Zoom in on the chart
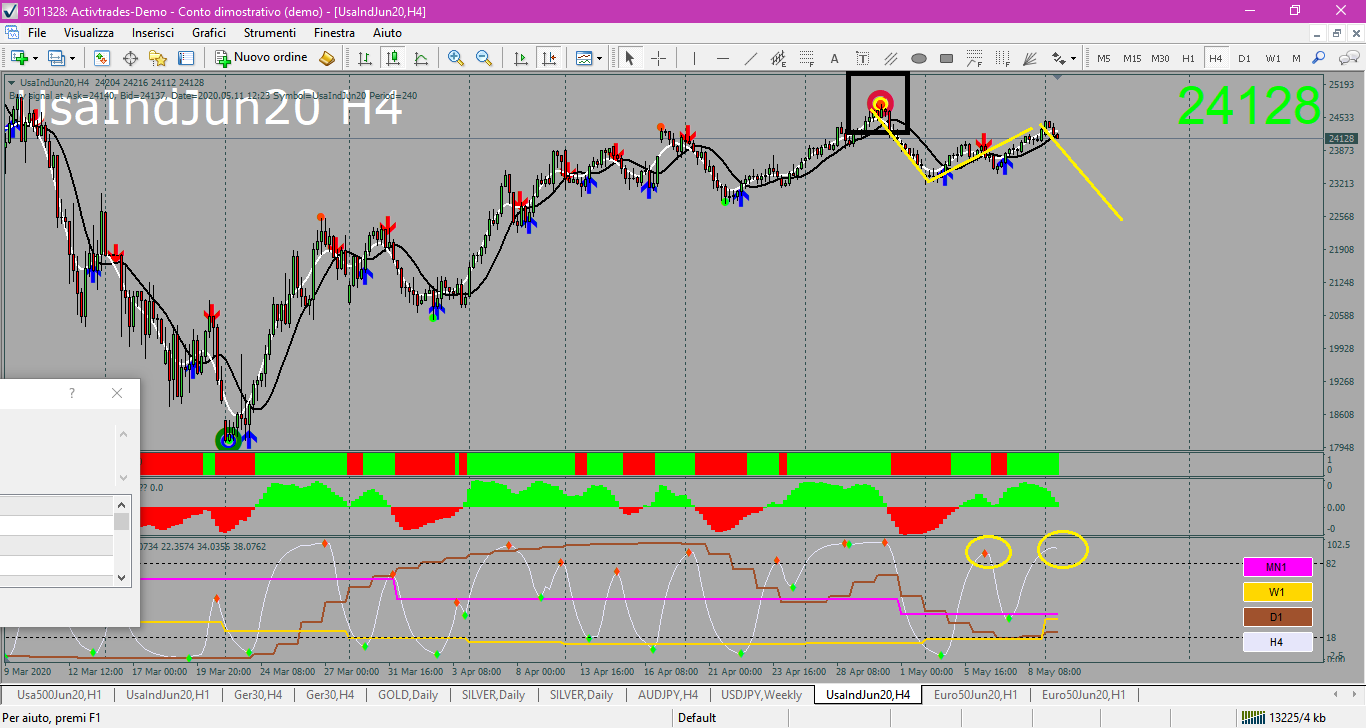The height and width of the screenshot is (728, 1366). [456, 58]
